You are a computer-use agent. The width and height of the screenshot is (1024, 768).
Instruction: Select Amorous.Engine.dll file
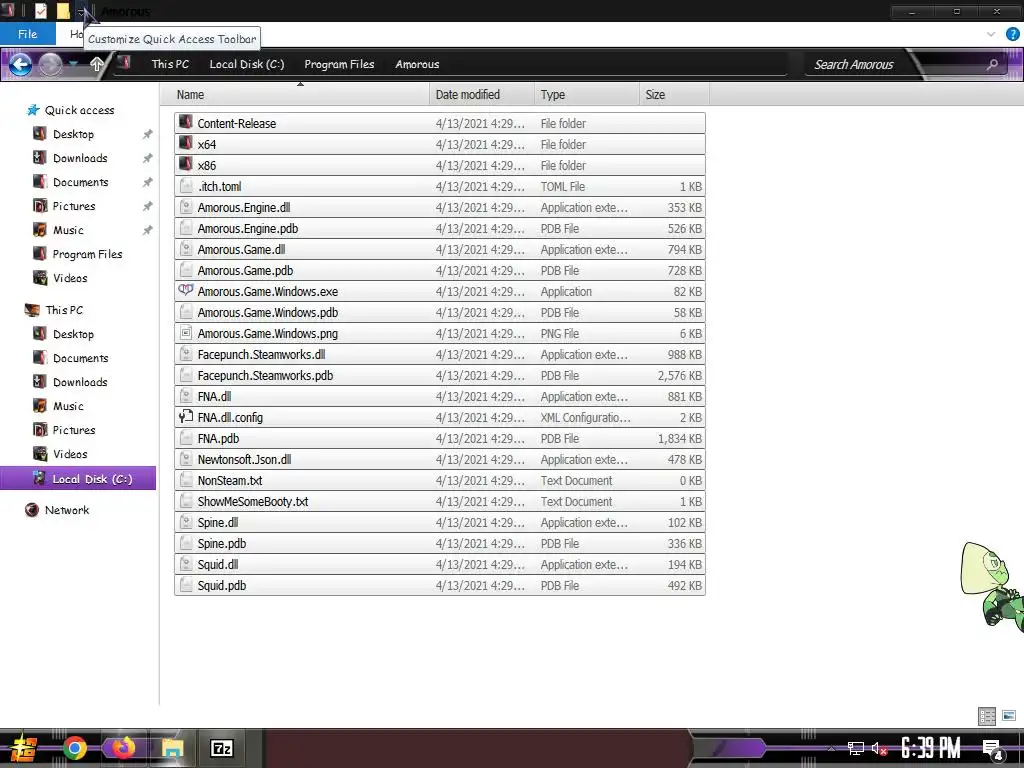click(x=440, y=208)
